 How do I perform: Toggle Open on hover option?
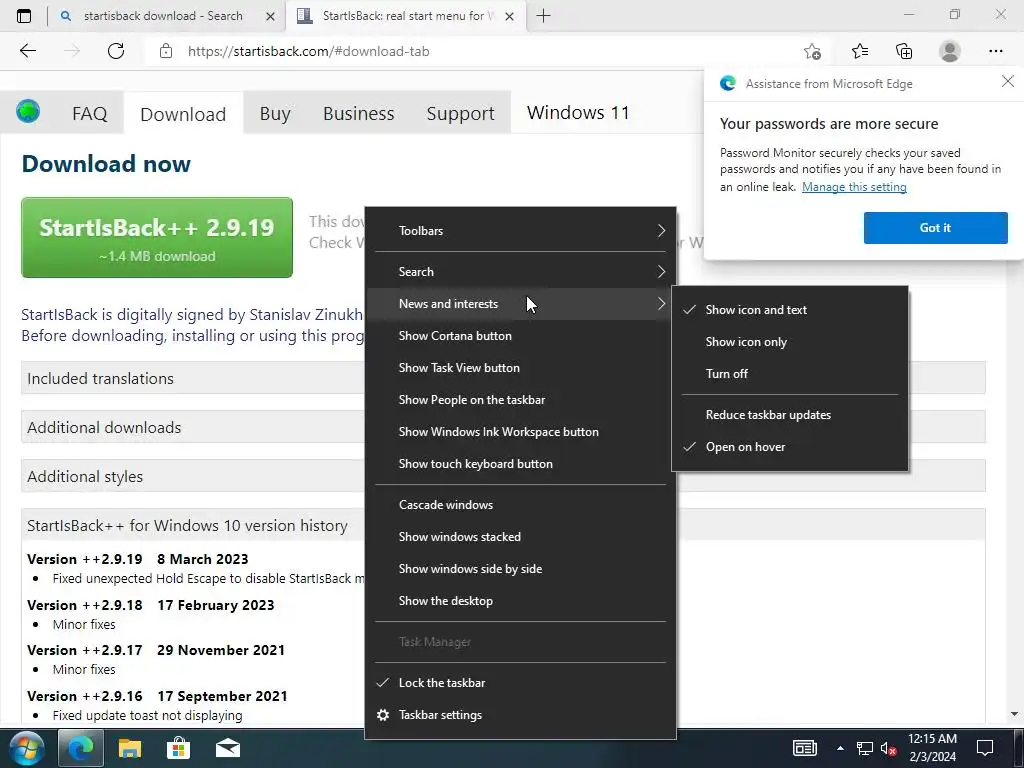coord(790,447)
